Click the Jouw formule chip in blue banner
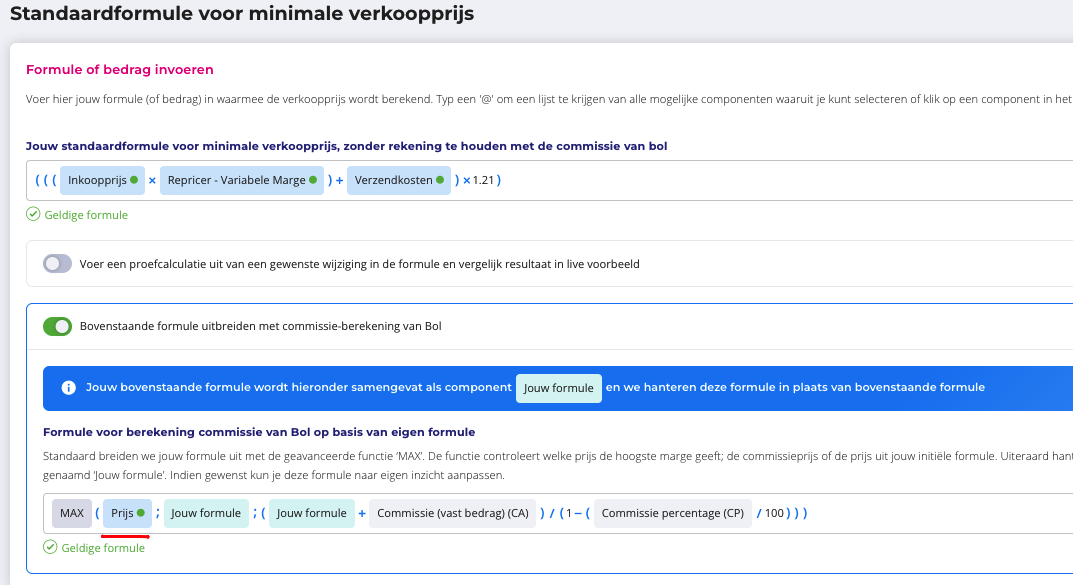 pos(558,388)
